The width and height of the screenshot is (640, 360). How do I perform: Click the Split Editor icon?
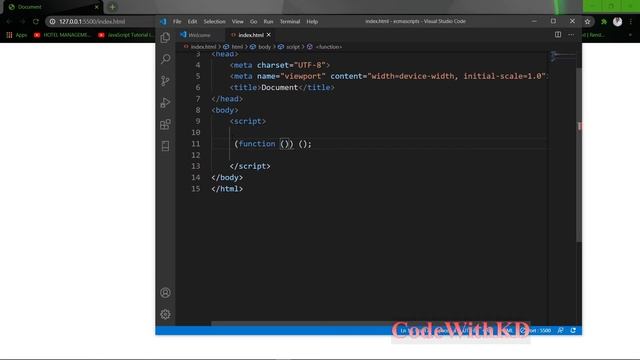click(x=558, y=35)
